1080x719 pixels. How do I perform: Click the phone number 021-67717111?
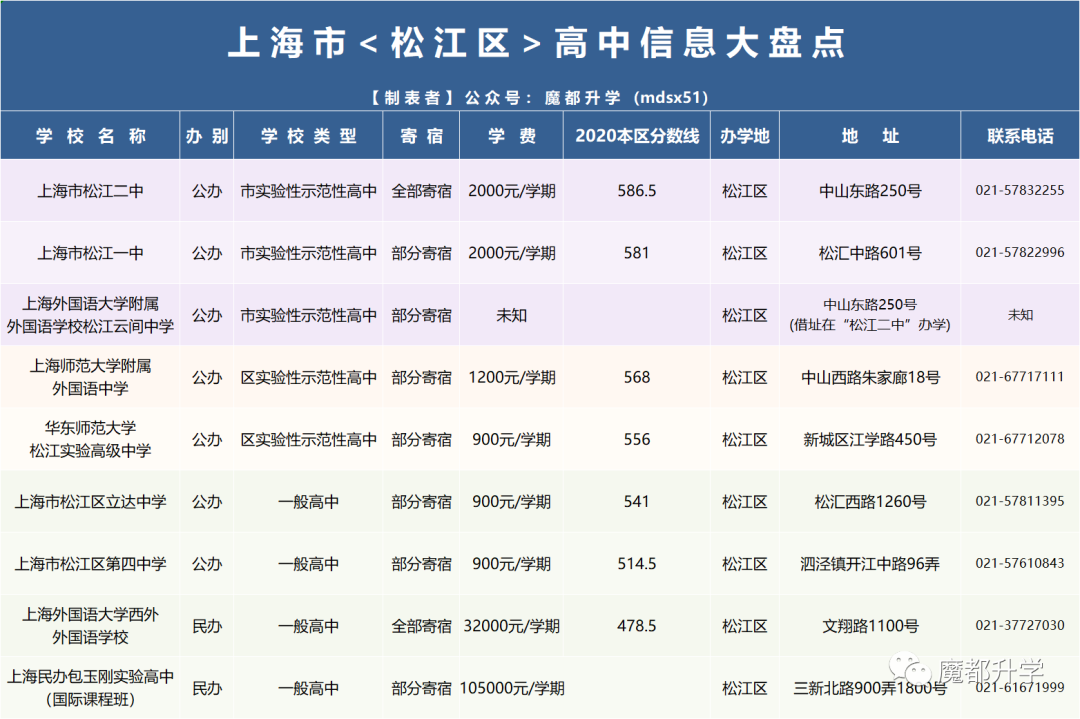(x=1020, y=377)
